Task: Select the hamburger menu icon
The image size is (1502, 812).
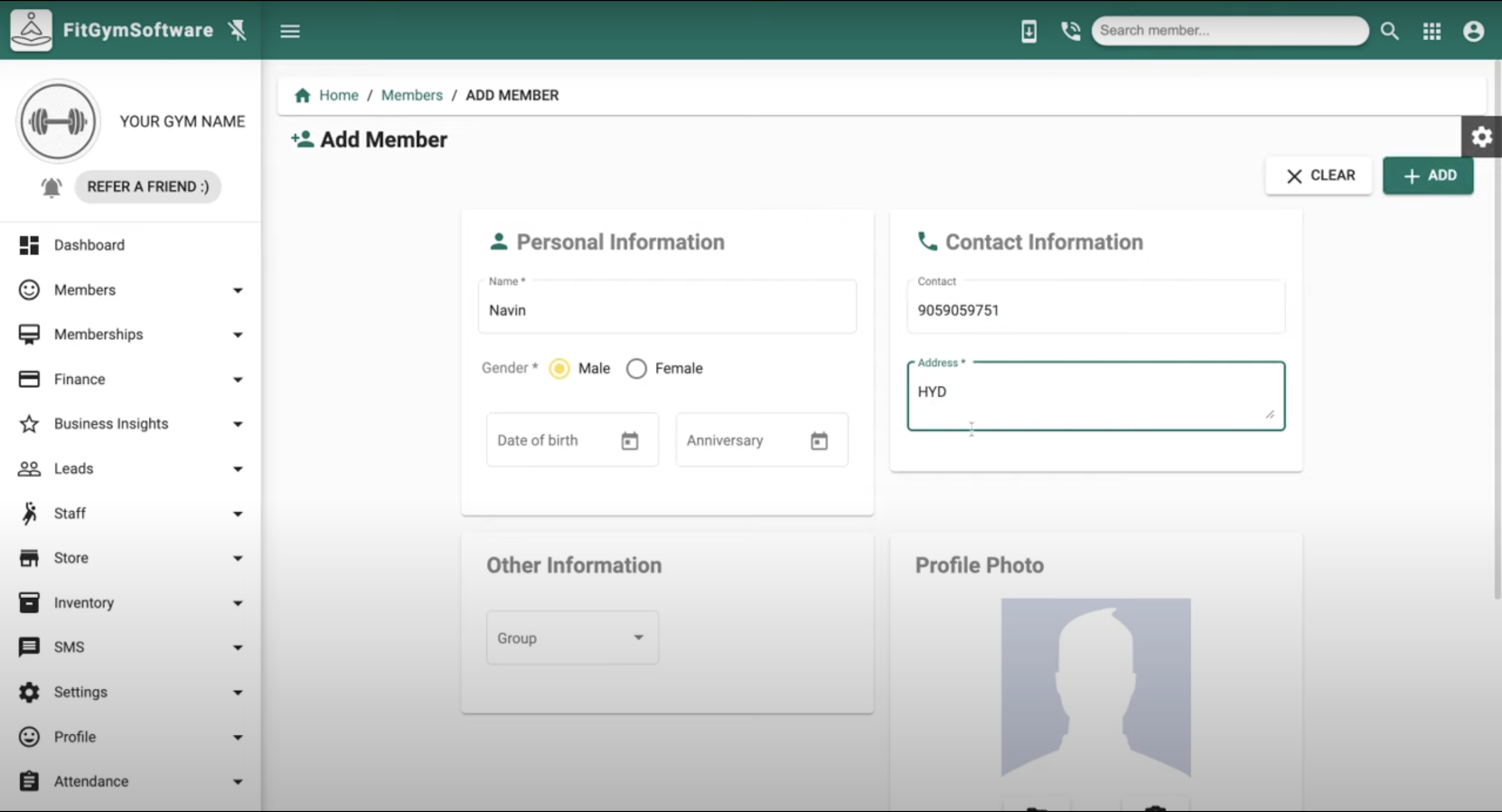Action: tap(290, 31)
